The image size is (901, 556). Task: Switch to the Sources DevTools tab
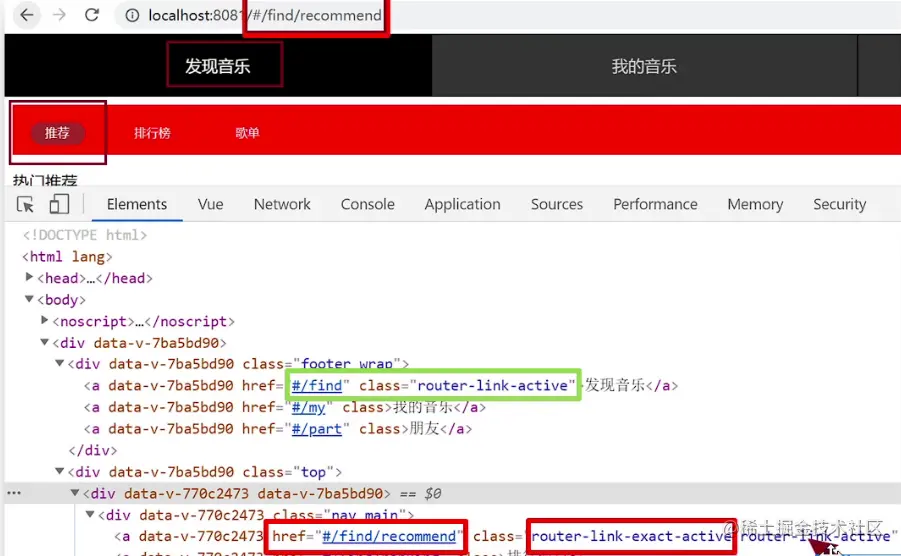tap(557, 204)
